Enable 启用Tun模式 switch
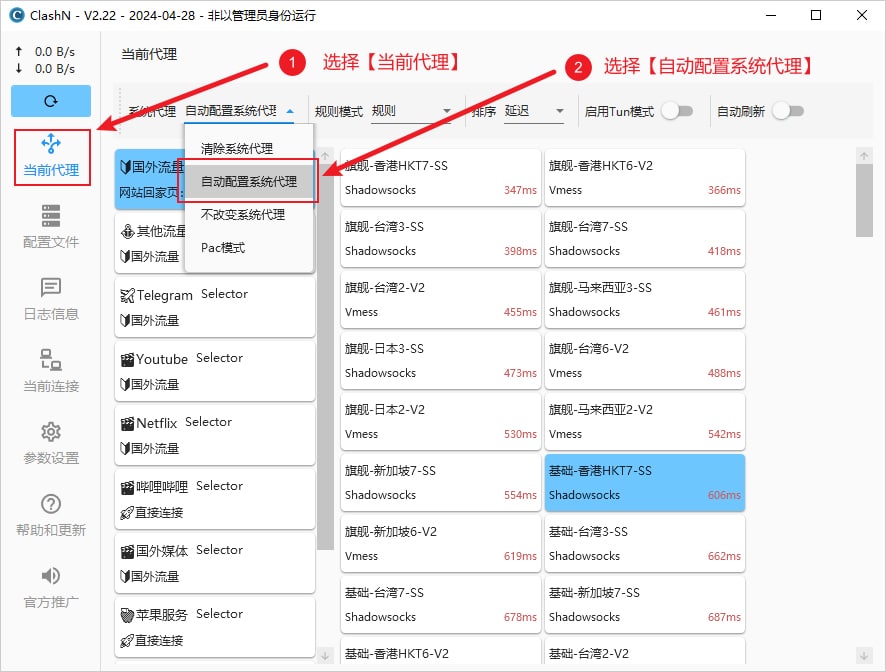 (678, 112)
